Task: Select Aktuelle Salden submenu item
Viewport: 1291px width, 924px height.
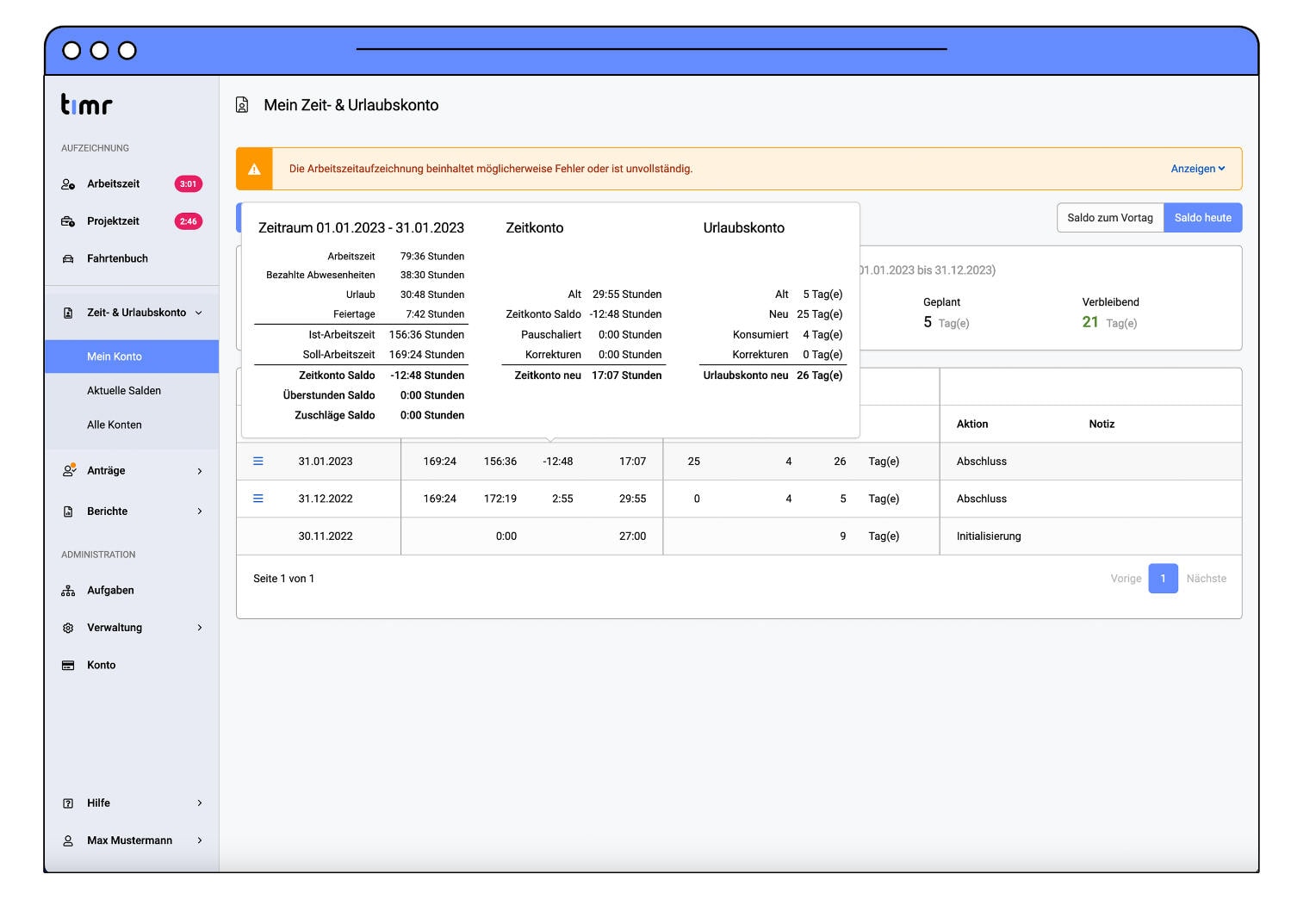Action: 124,391
